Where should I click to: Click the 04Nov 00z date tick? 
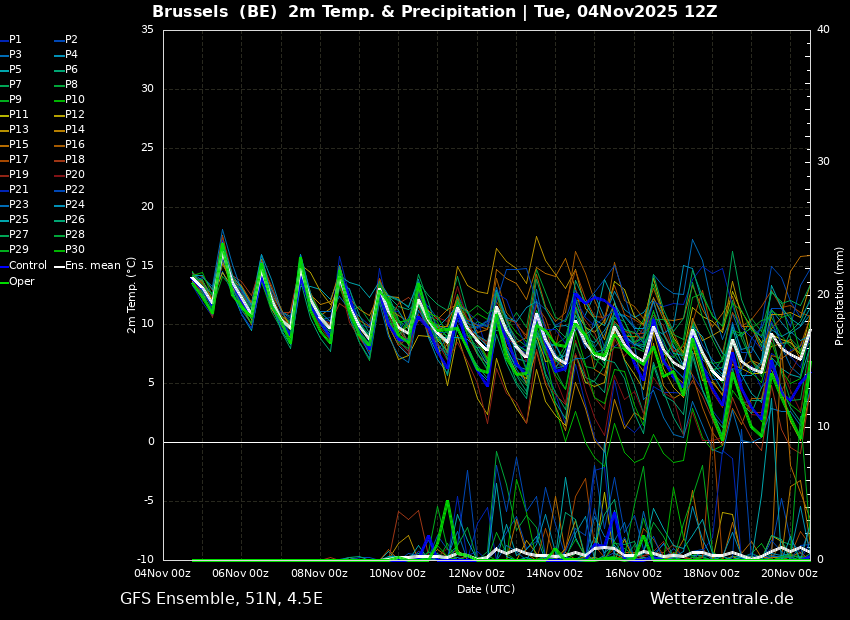pyautogui.click(x=163, y=574)
